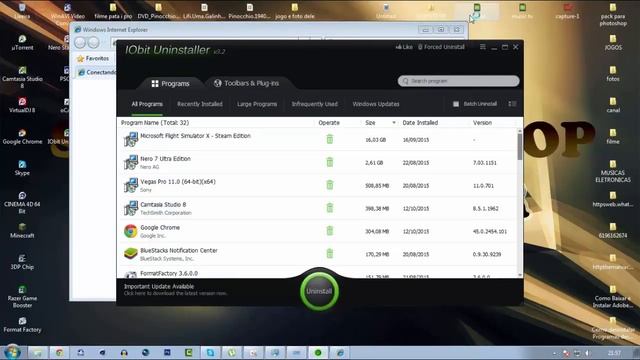The height and width of the screenshot is (360, 640).
Task: Toggle the Batch Uninstall checkbox
Action: pos(456,104)
